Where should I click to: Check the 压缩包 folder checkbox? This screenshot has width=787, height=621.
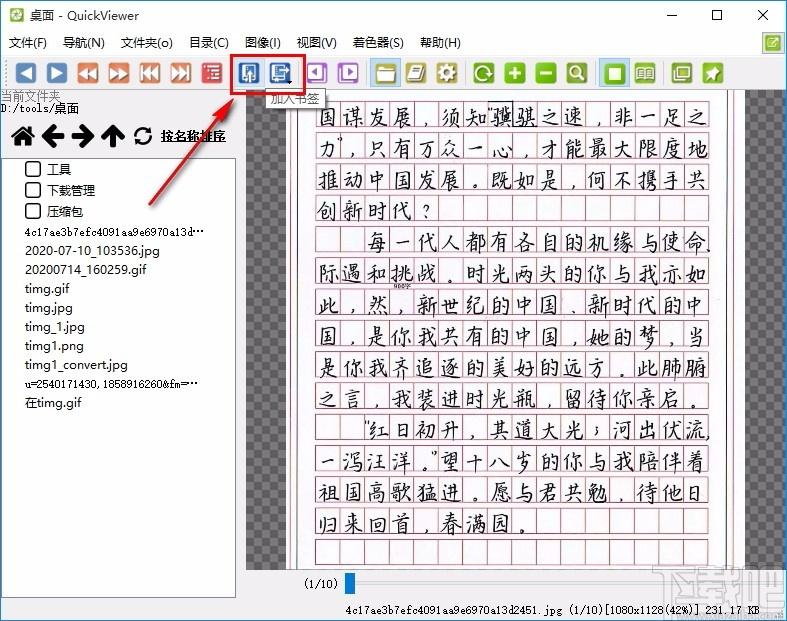point(33,211)
